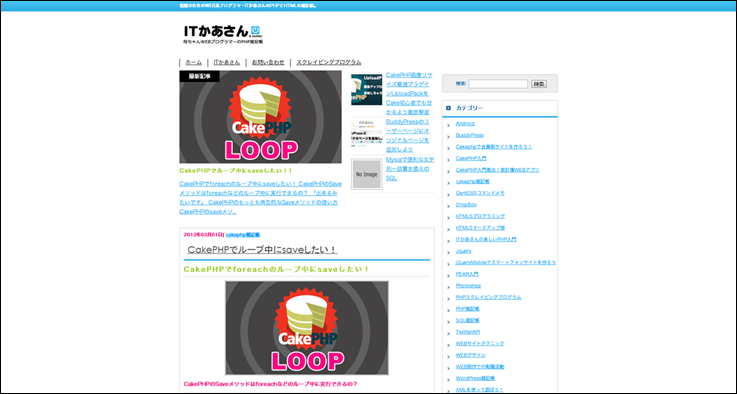Open the CentOS5コマンドメモ category
This screenshot has width=737, height=394.
click(x=480, y=193)
